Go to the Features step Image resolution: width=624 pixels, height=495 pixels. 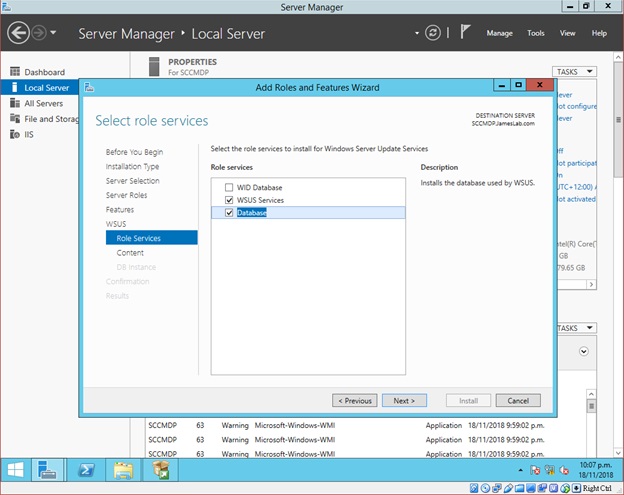(119, 209)
